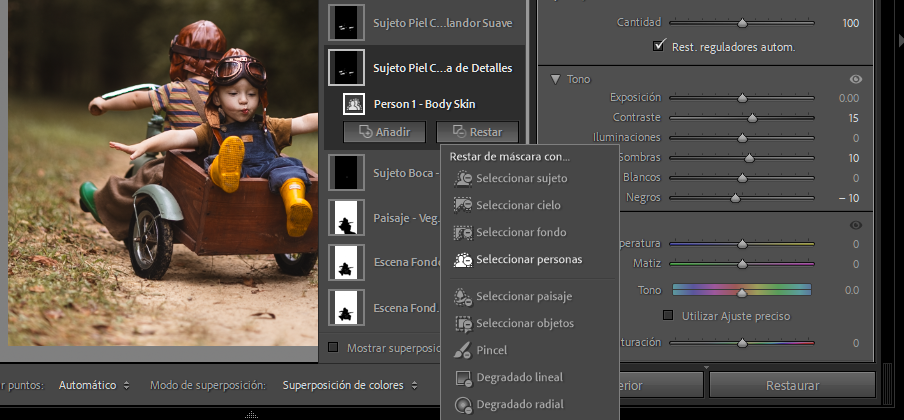The width and height of the screenshot is (904, 420).
Task: Click the Seleccionar objetos icon
Action: pos(463,324)
